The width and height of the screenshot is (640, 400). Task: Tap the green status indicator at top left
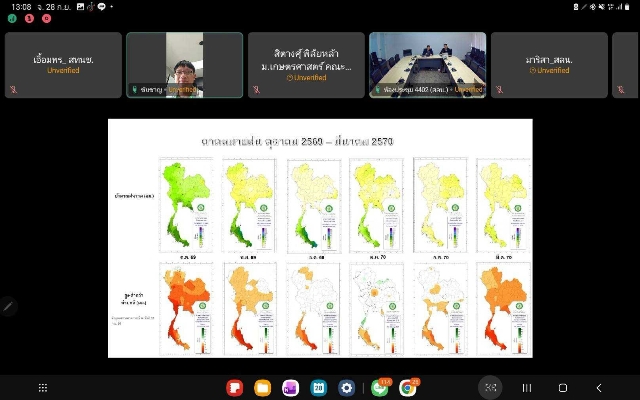(12, 19)
